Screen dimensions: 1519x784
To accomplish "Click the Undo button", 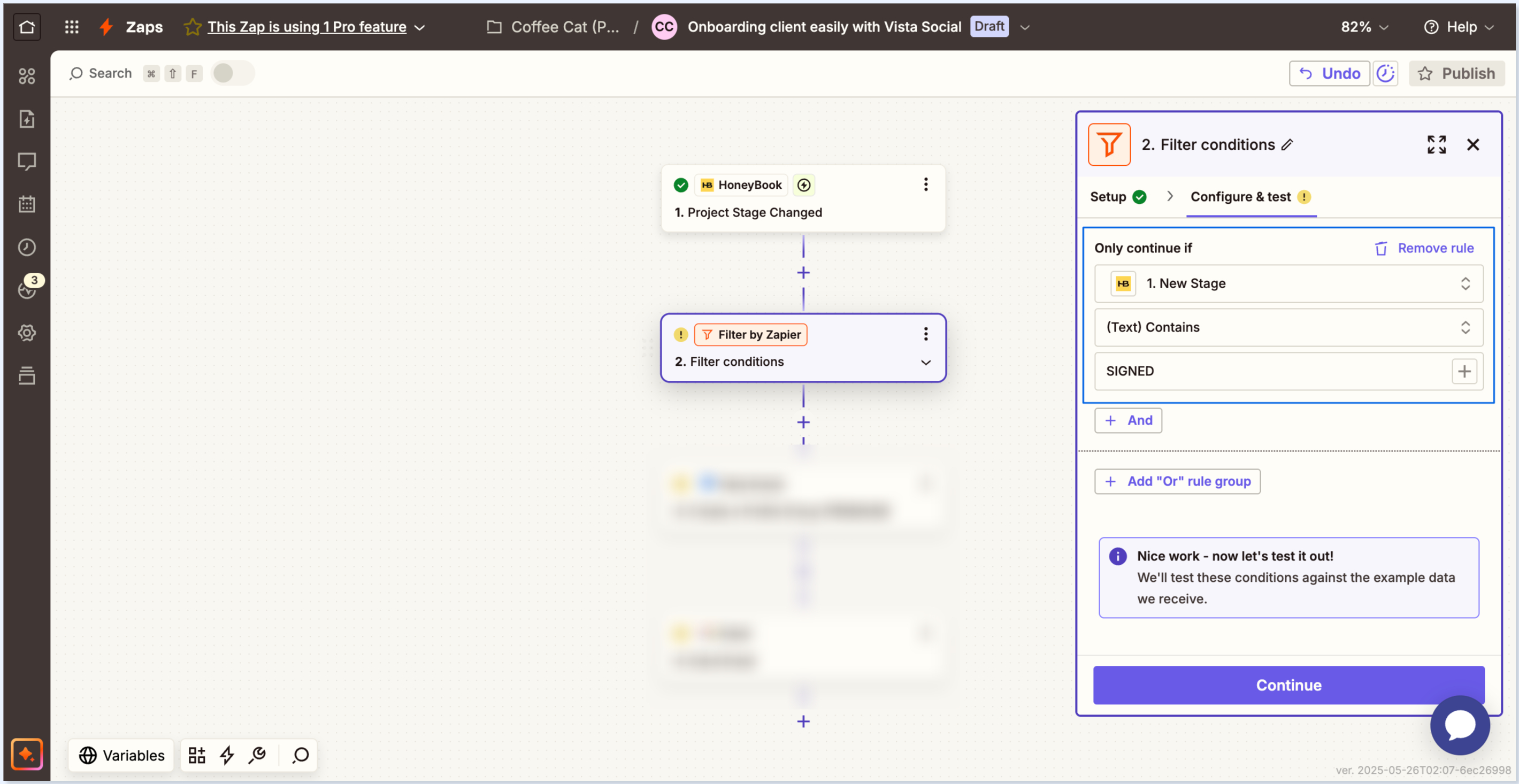I will [1329, 73].
